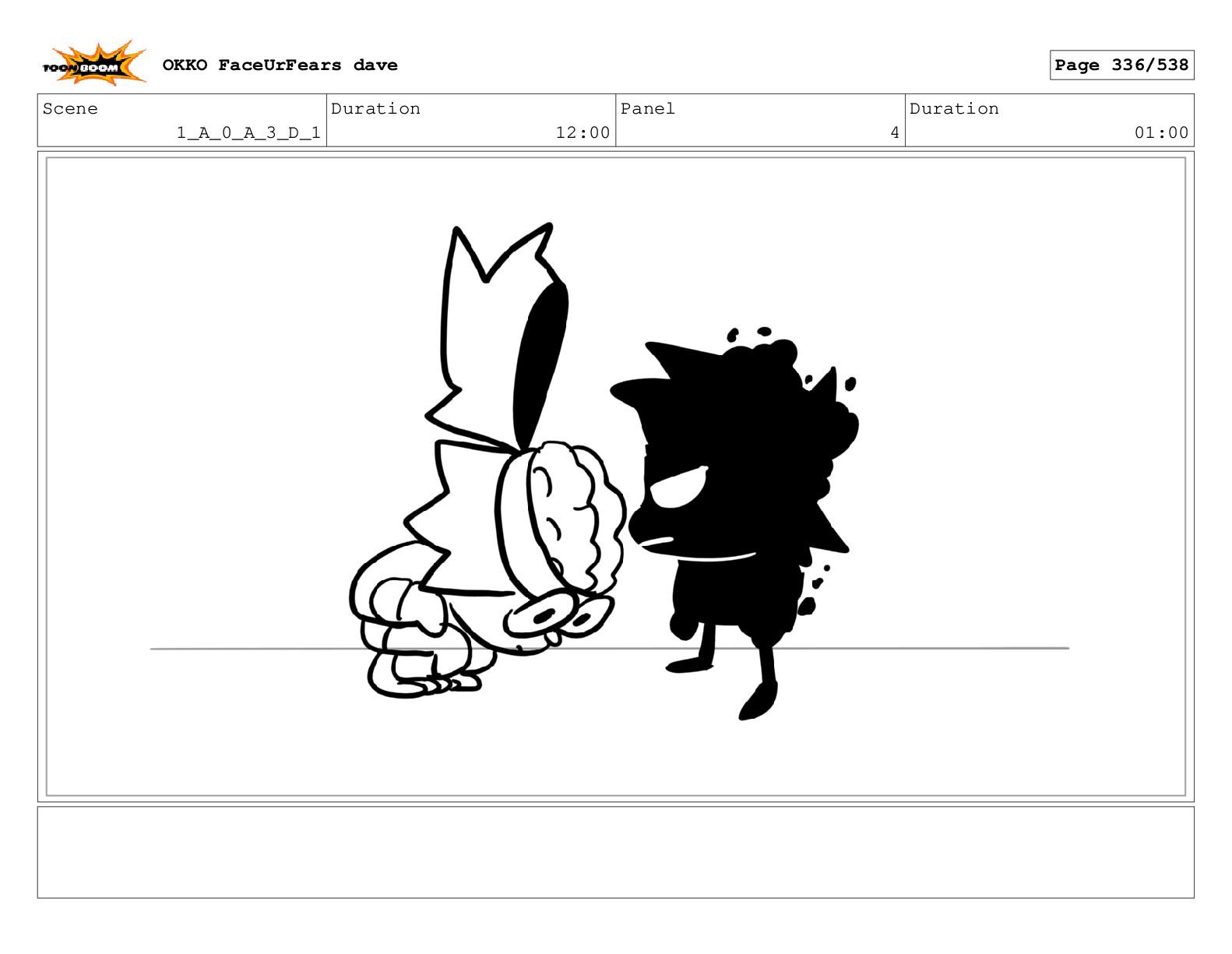Click panel duration value '01:00'

pyautogui.click(x=1161, y=133)
